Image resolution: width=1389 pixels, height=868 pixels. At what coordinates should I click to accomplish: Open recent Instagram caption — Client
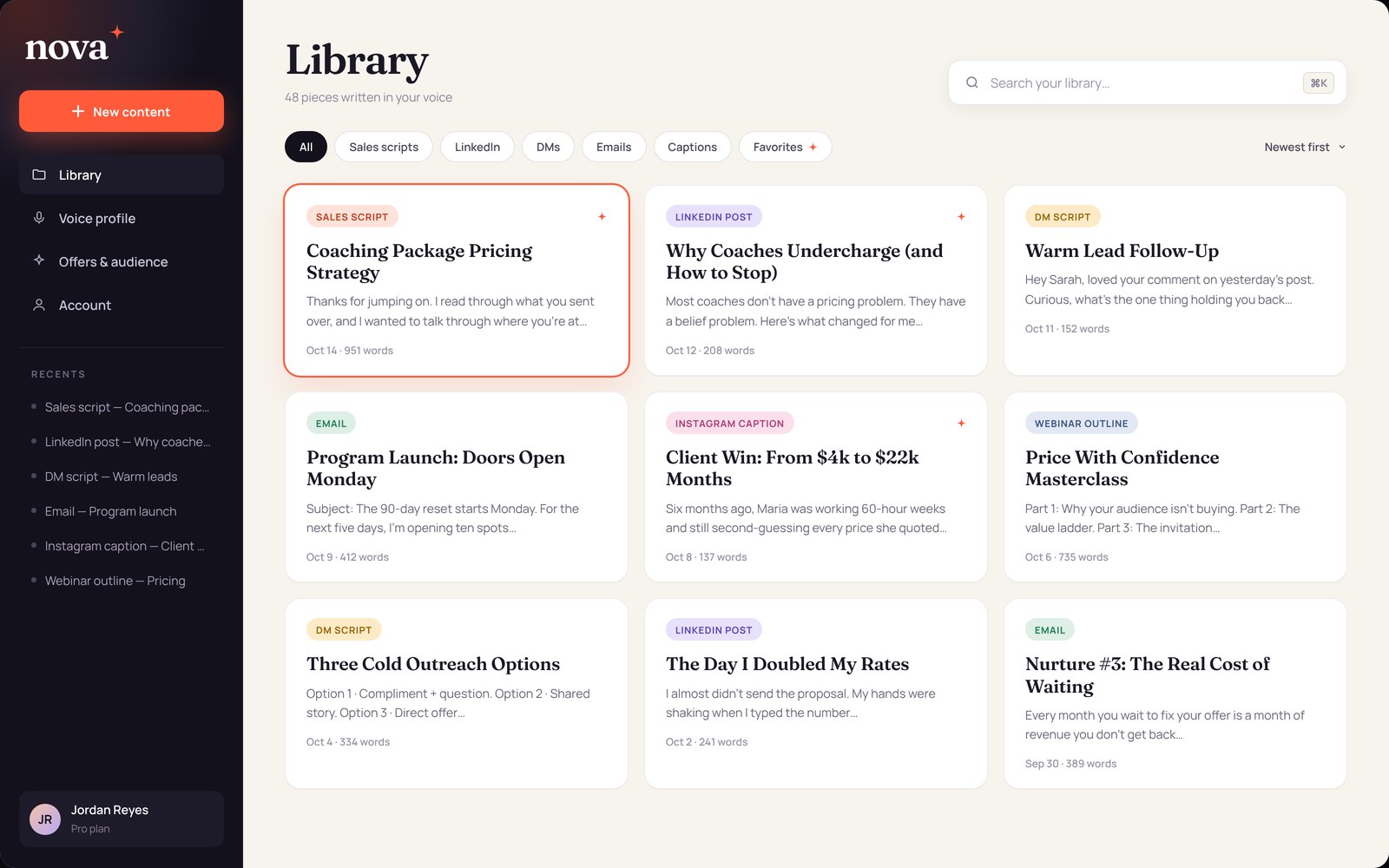tap(122, 546)
